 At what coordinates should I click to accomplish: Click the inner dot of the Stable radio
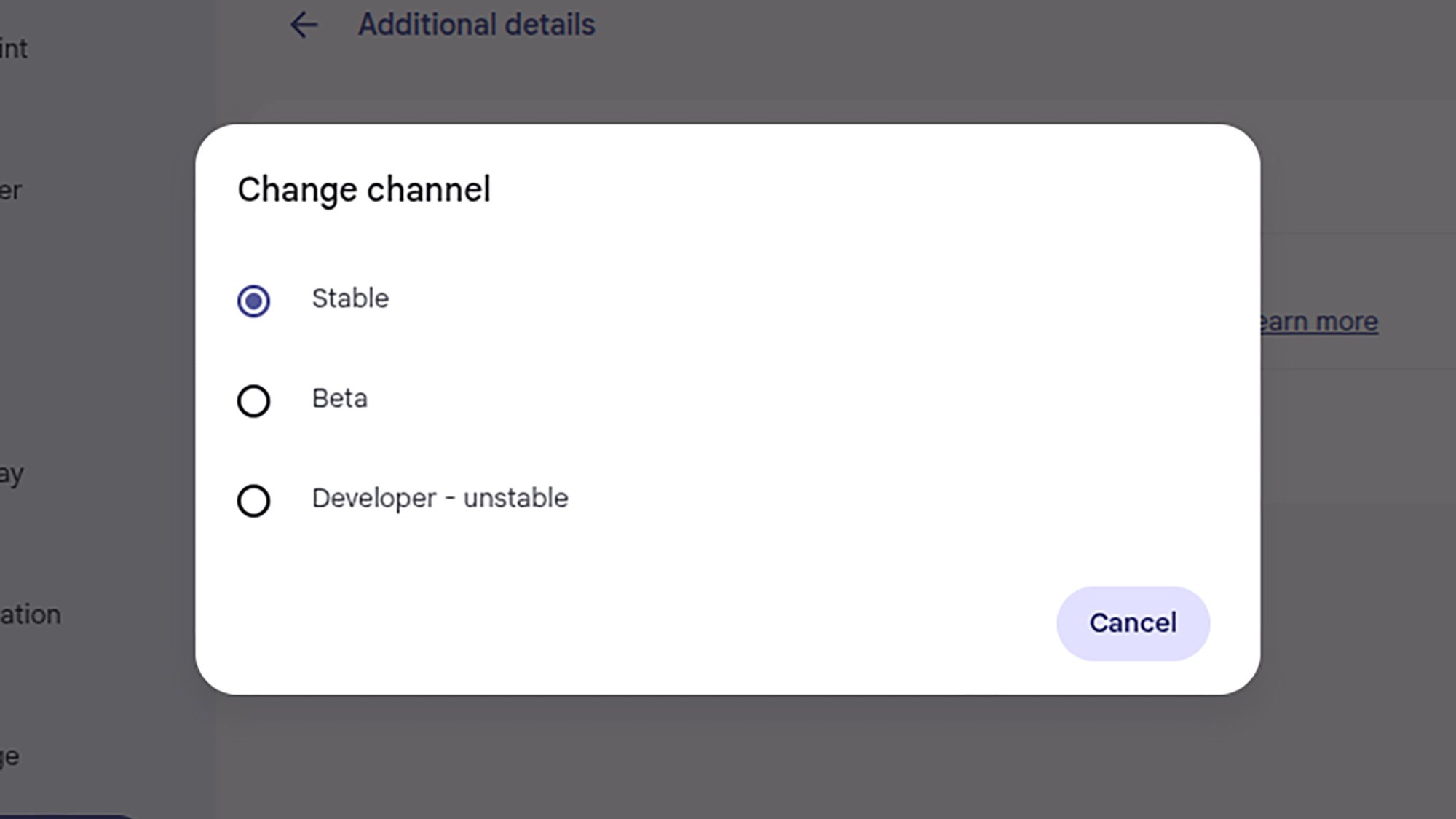(x=253, y=301)
